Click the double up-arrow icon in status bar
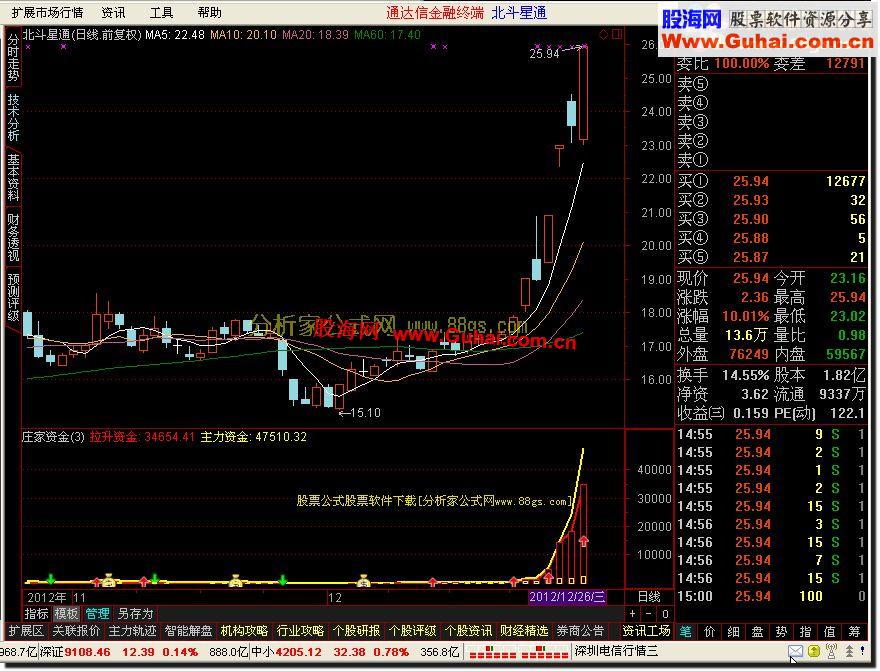Image resolution: width=880 pixels, height=671 pixels. [x=850, y=651]
